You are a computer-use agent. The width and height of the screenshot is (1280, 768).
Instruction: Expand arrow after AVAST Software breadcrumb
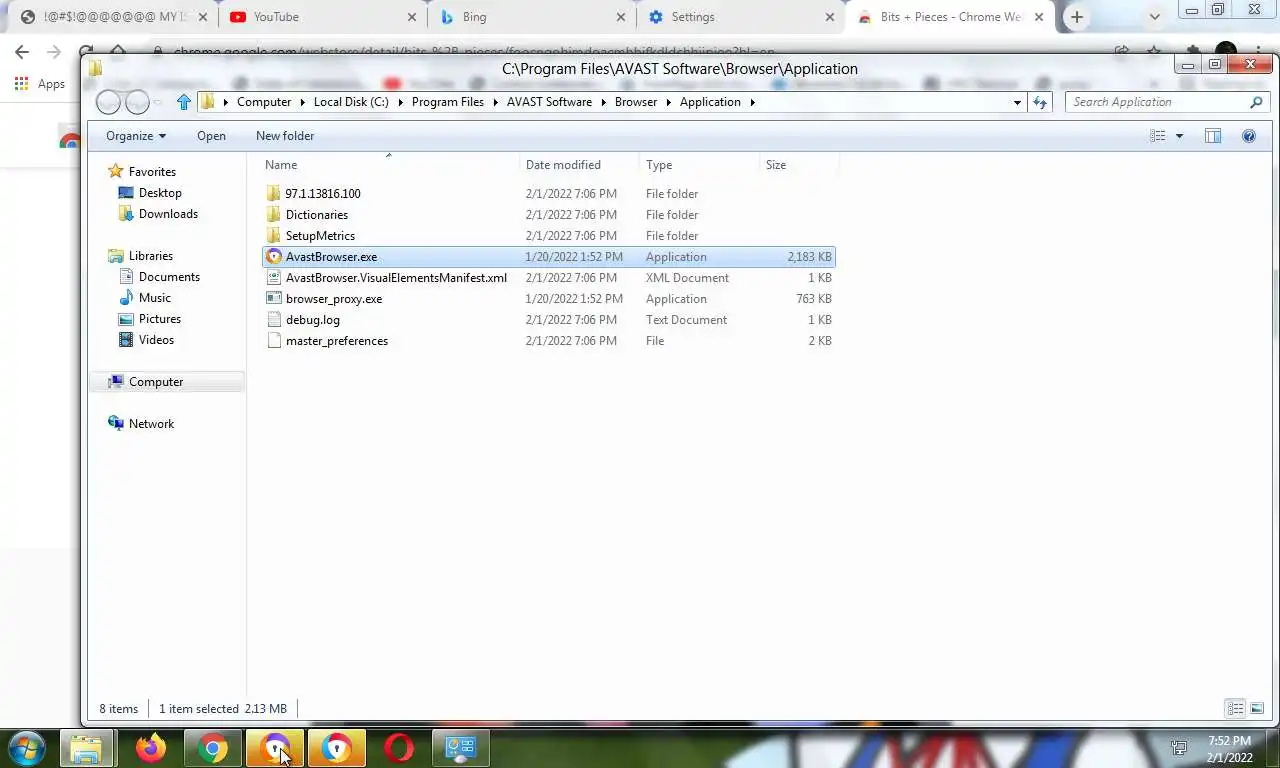(x=602, y=102)
